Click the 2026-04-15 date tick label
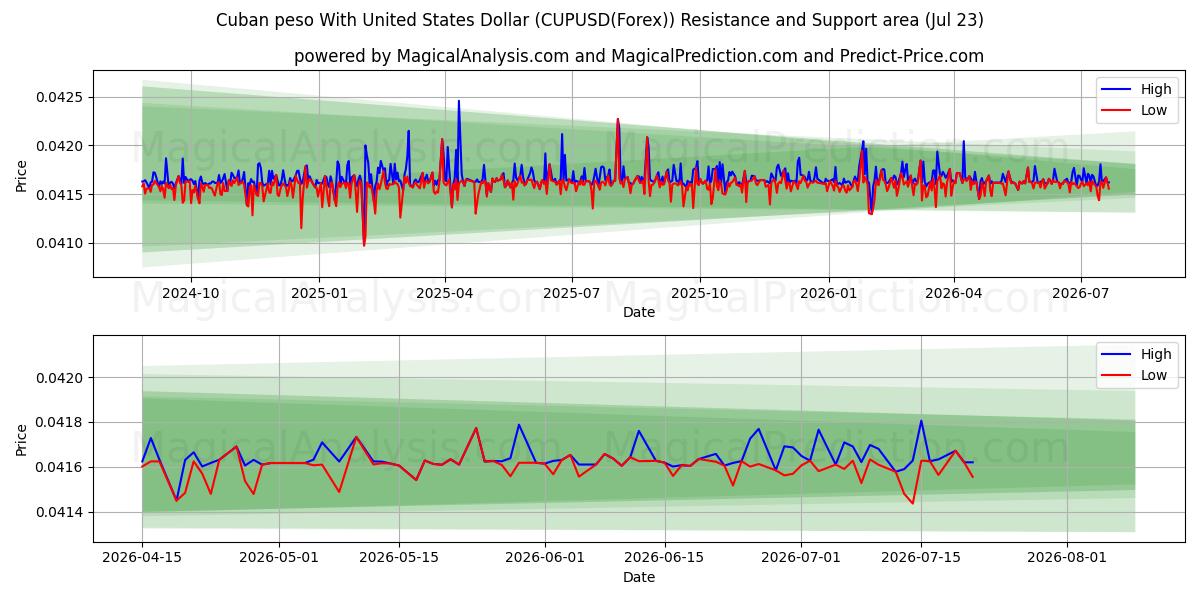The height and width of the screenshot is (600, 1200). [x=142, y=559]
